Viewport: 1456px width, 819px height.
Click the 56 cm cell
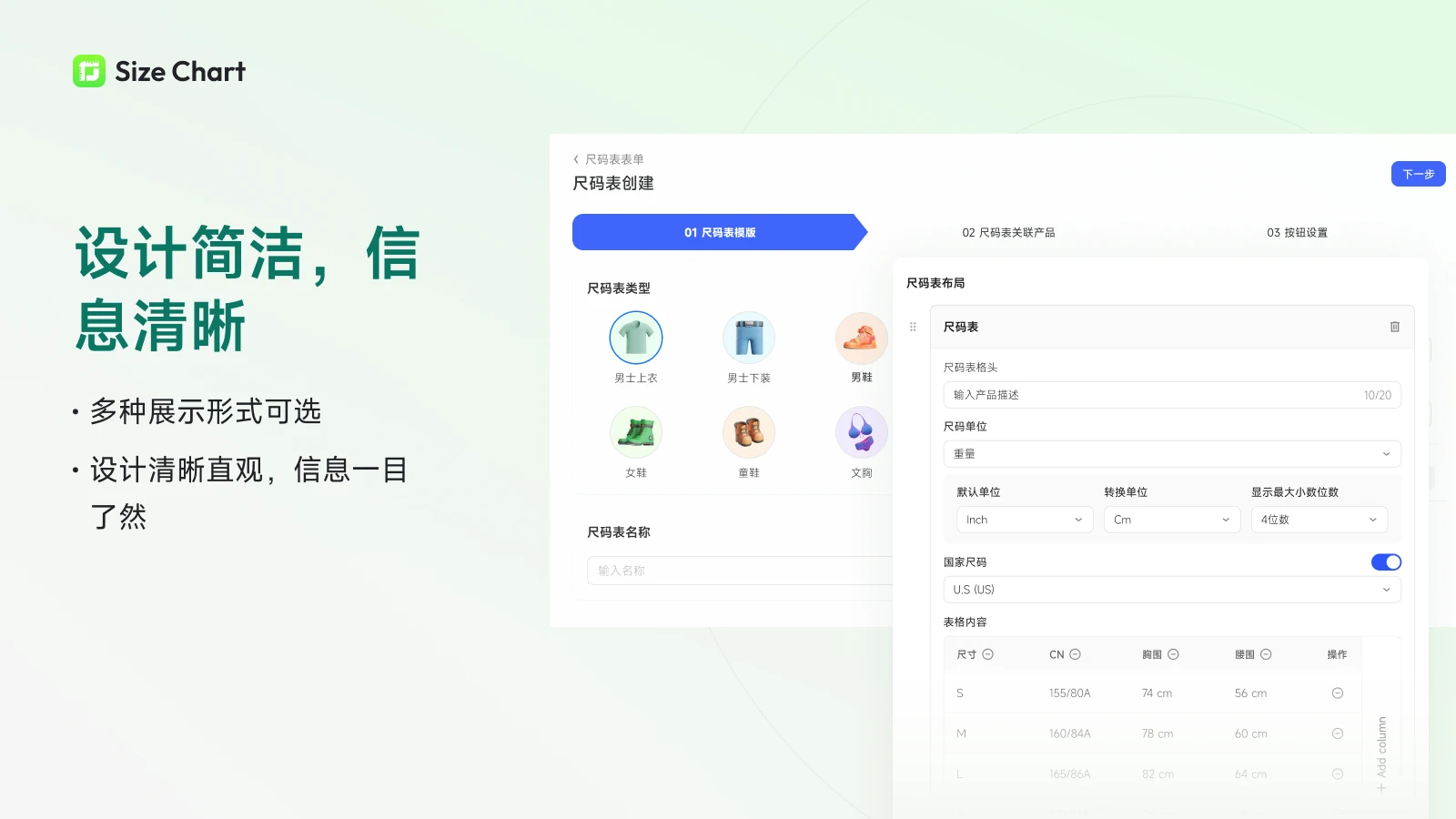[x=1250, y=693]
